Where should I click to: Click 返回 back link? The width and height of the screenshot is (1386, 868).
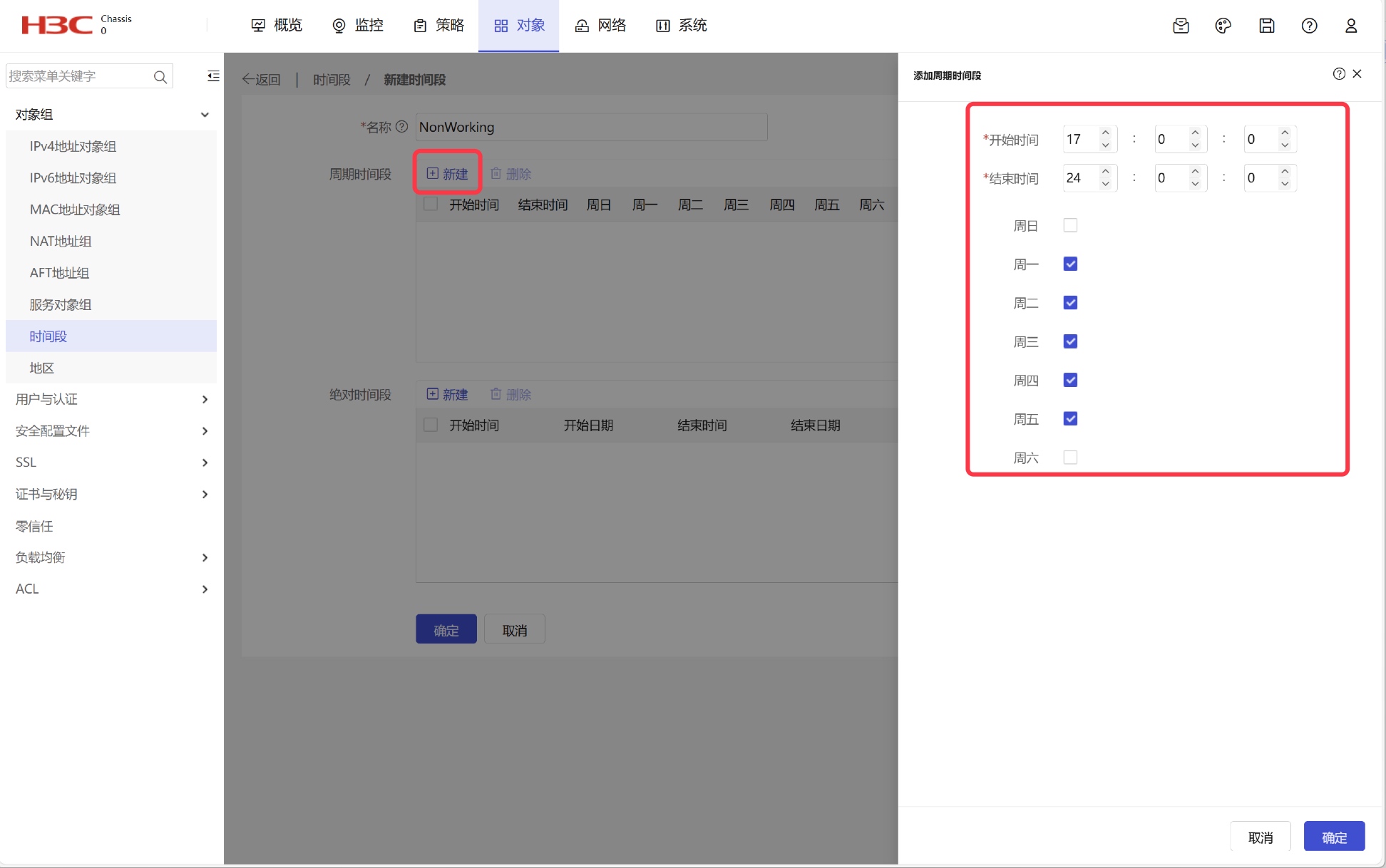261,79
